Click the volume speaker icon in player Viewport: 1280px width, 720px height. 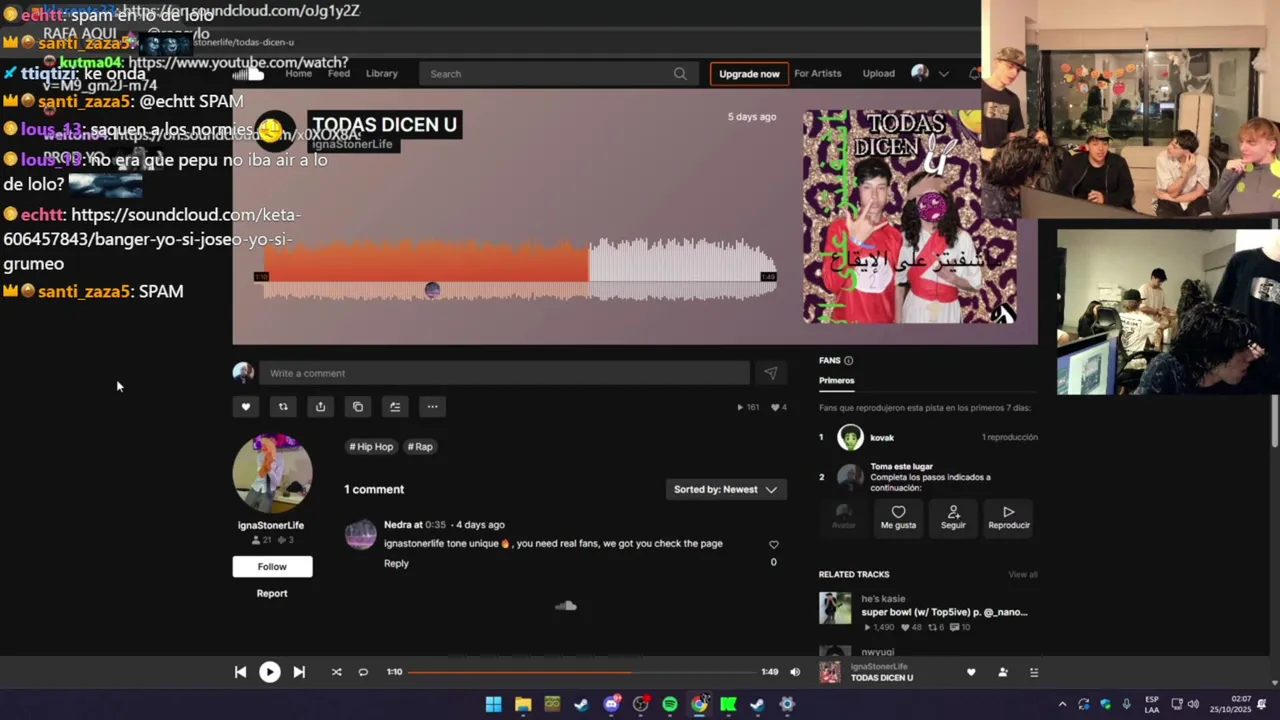coord(795,672)
